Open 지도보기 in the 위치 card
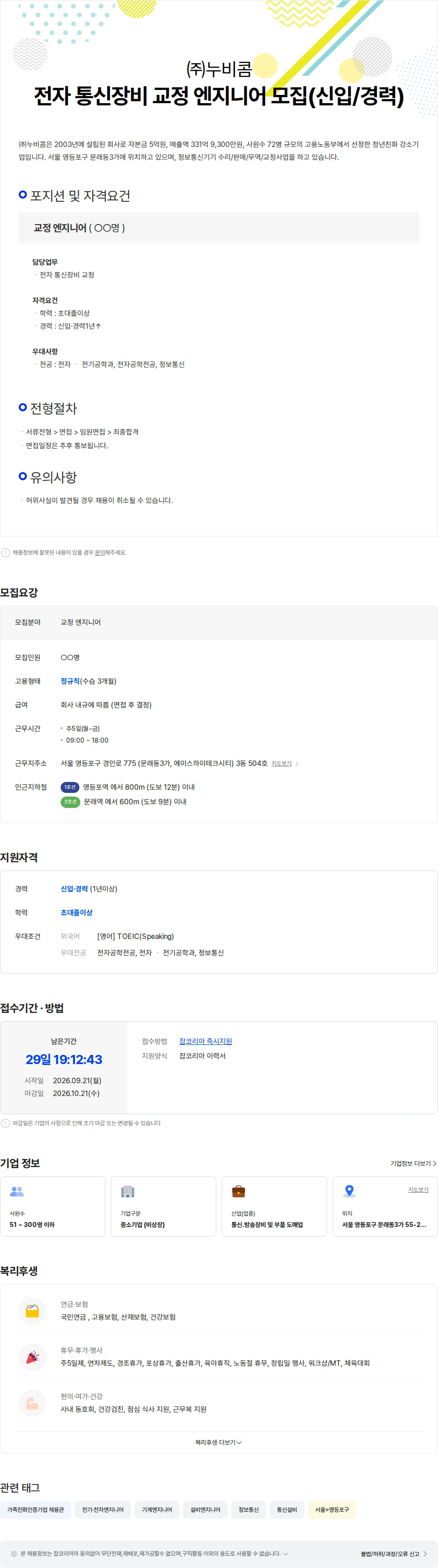The image size is (438, 1568). pyautogui.click(x=418, y=1190)
